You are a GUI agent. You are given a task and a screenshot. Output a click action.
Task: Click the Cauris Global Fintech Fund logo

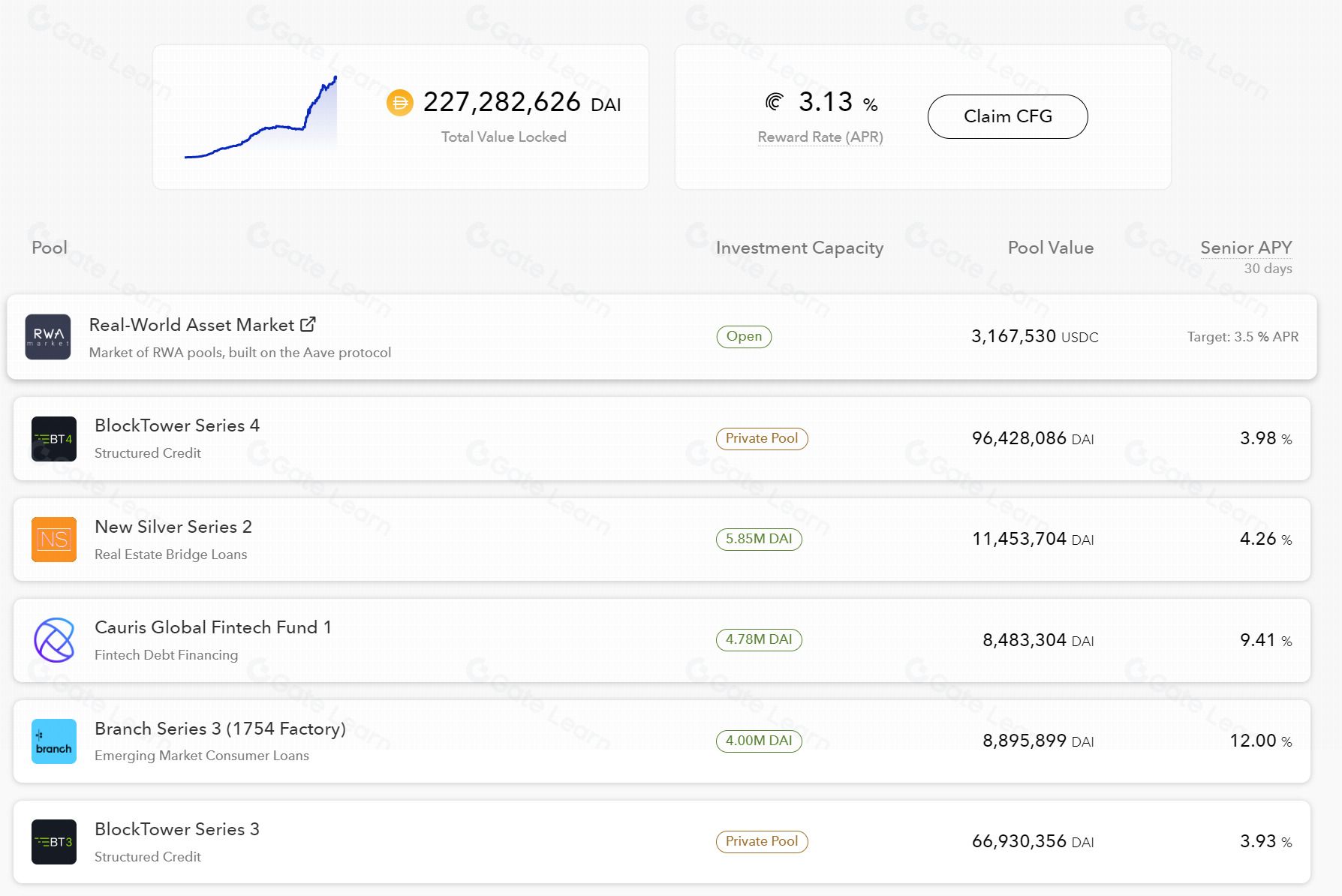click(54, 640)
